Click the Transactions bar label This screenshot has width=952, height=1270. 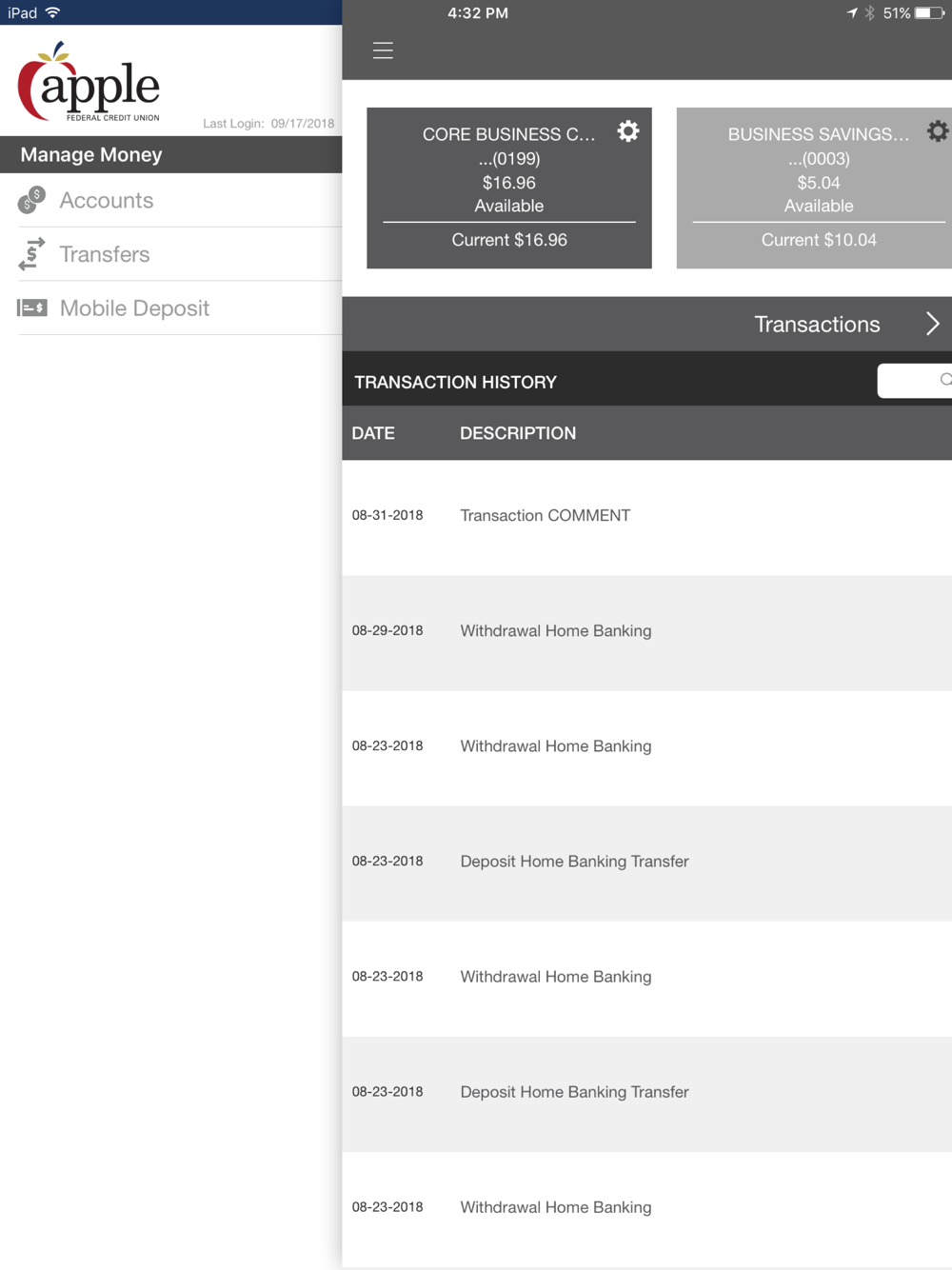[817, 324]
